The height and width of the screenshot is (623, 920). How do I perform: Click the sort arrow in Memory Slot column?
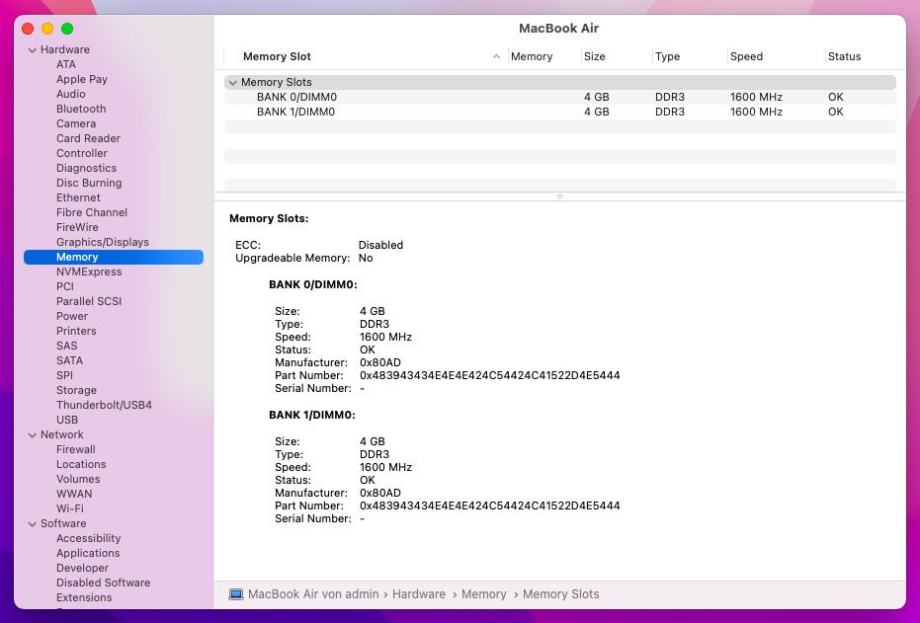498,57
